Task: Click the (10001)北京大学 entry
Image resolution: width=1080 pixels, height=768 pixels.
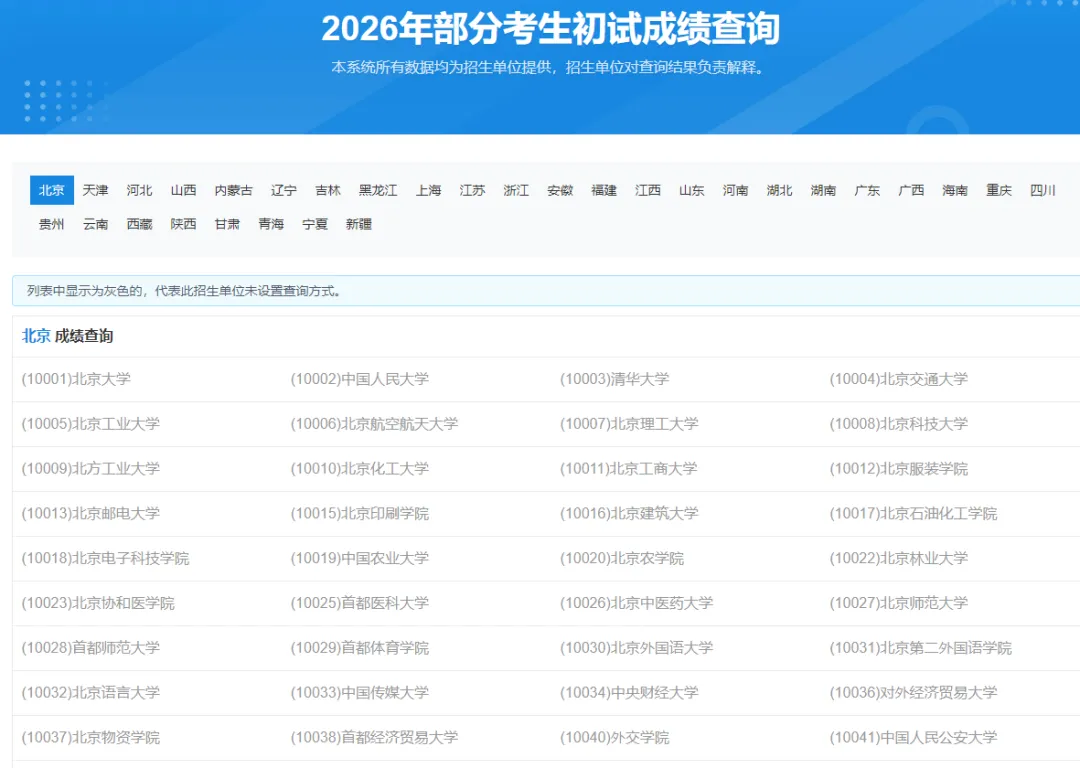Action: (76, 379)
